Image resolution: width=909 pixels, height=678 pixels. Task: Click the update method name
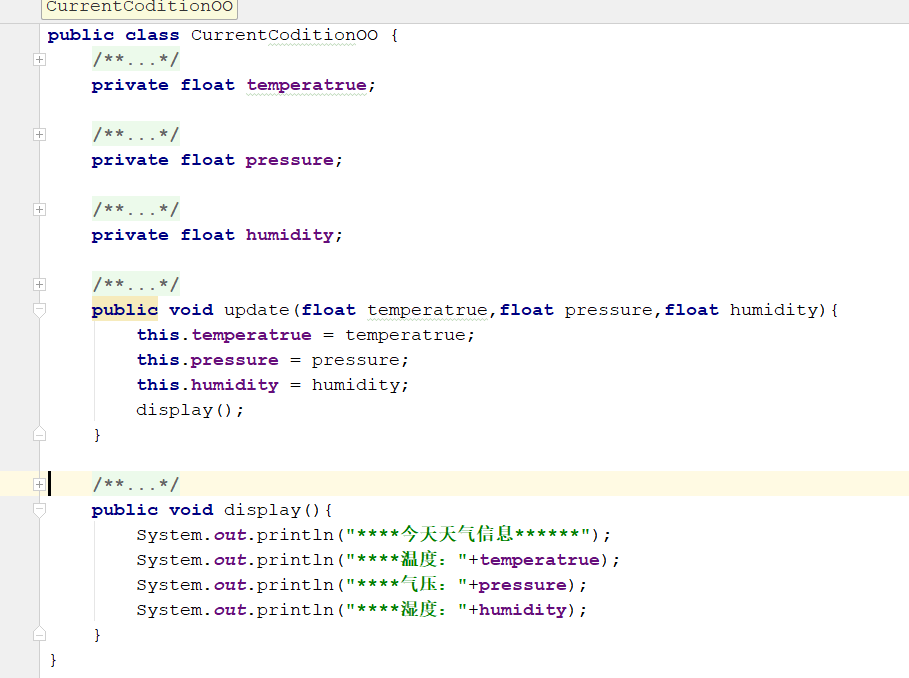256,311
